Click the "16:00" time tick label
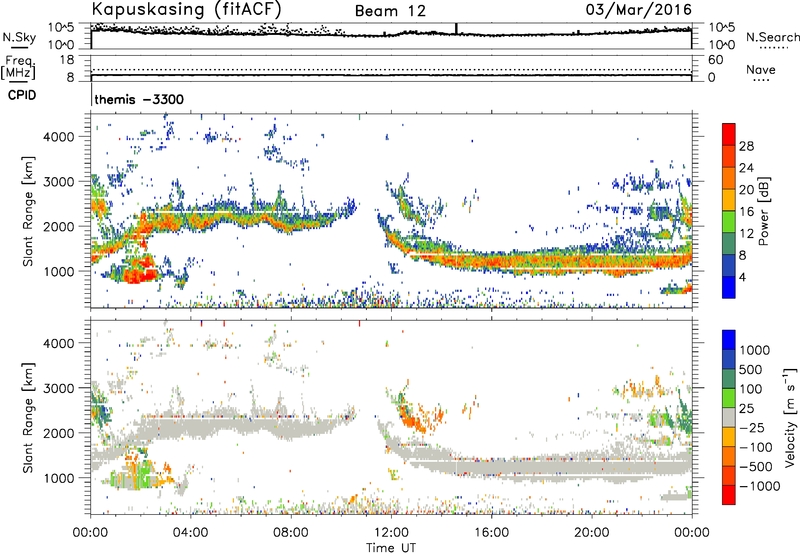Screen dimensions: 800x554 491,533
